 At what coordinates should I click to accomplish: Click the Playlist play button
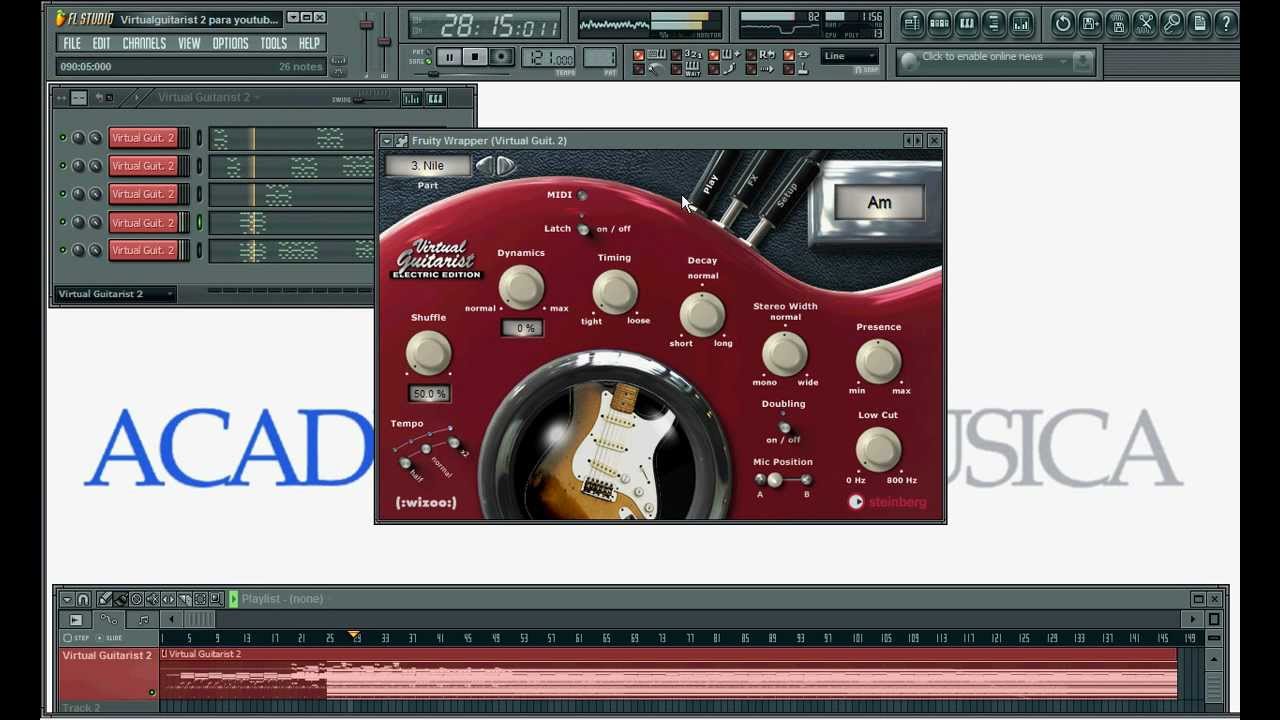(233, 599)
